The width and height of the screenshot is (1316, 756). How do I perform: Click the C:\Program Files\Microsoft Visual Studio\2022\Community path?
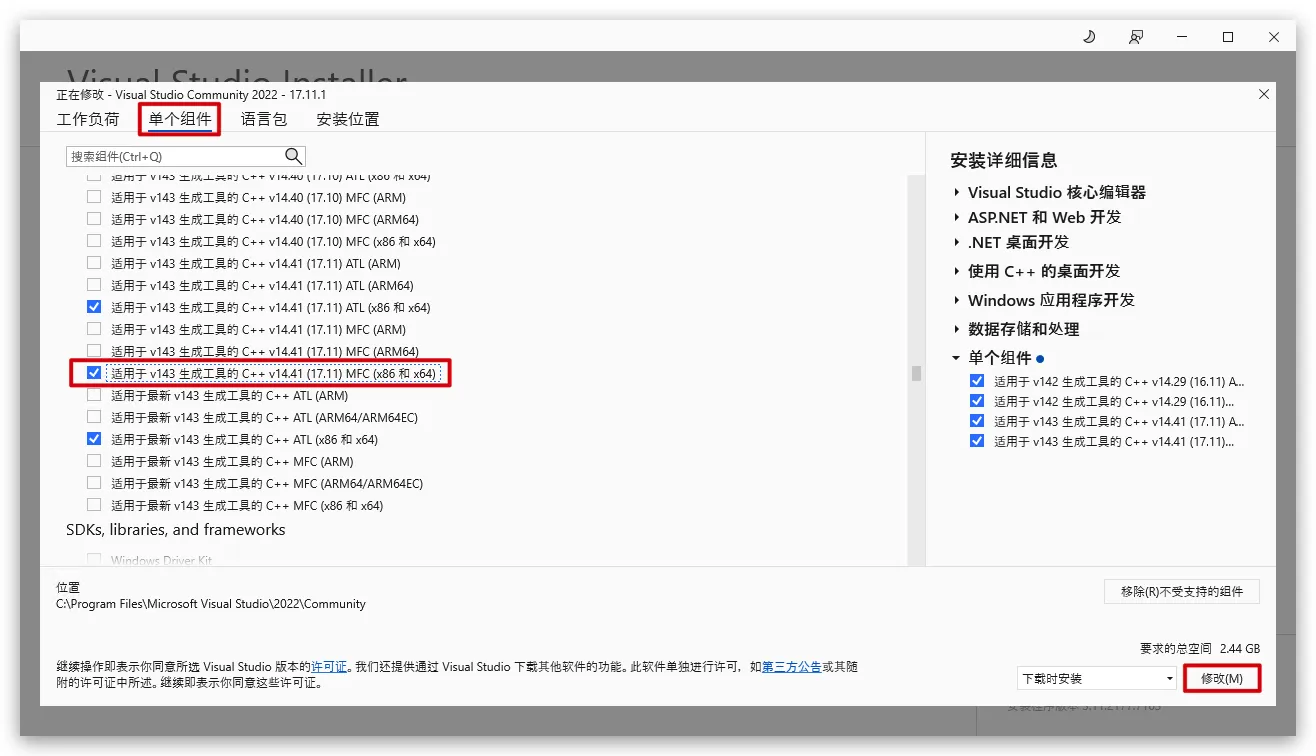(x=211, y=604)
